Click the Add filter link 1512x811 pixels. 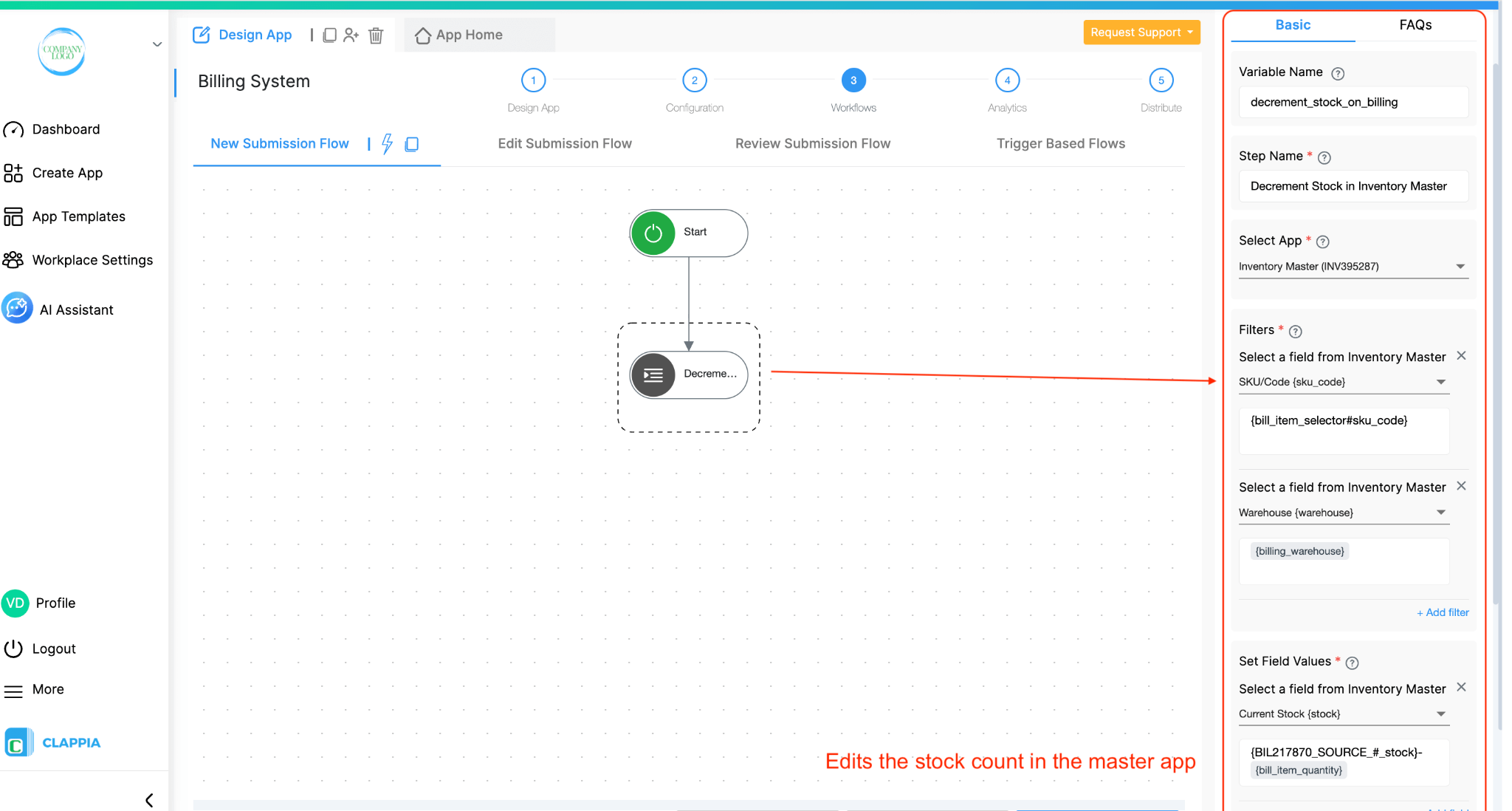[x=1441, y=612]
